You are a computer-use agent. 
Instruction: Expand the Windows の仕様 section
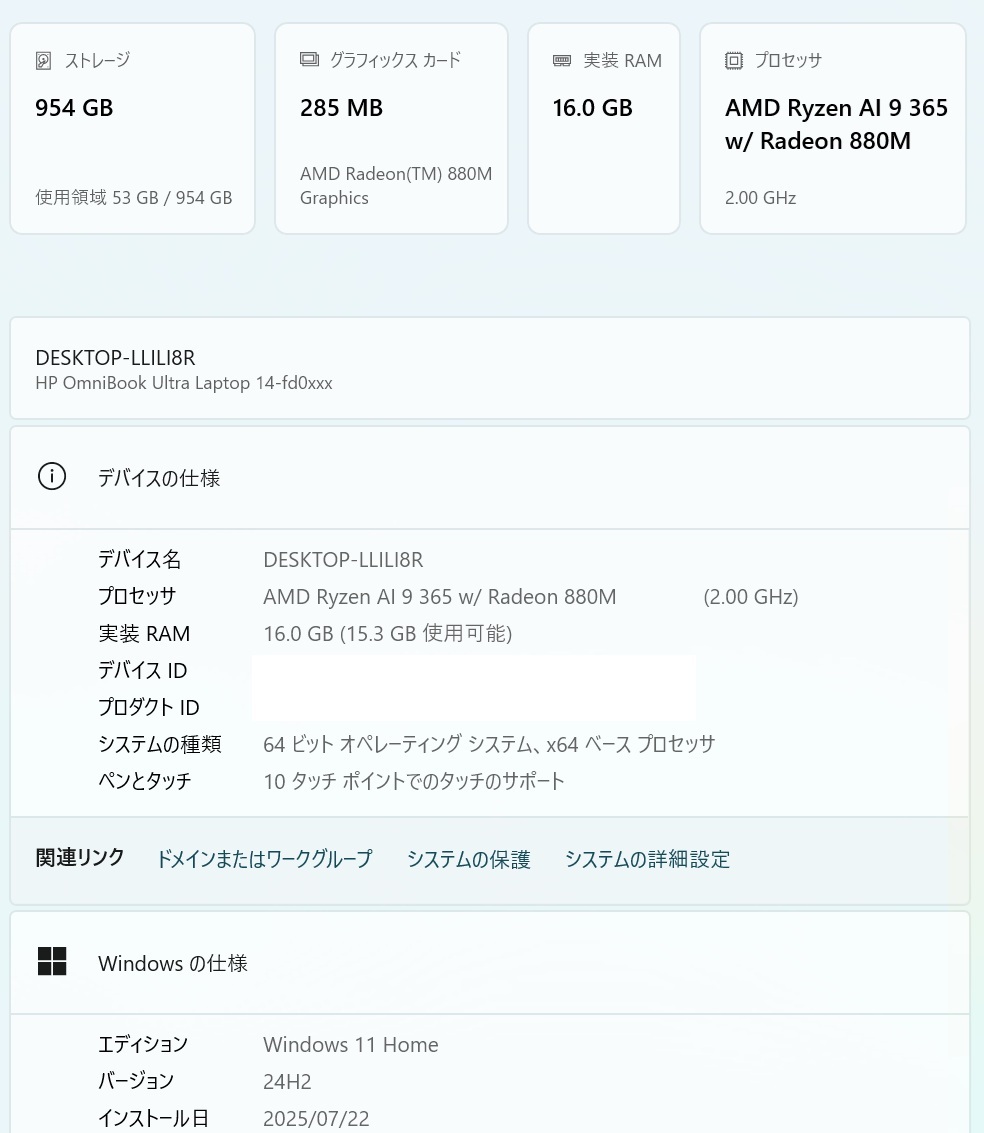(172, 963)
